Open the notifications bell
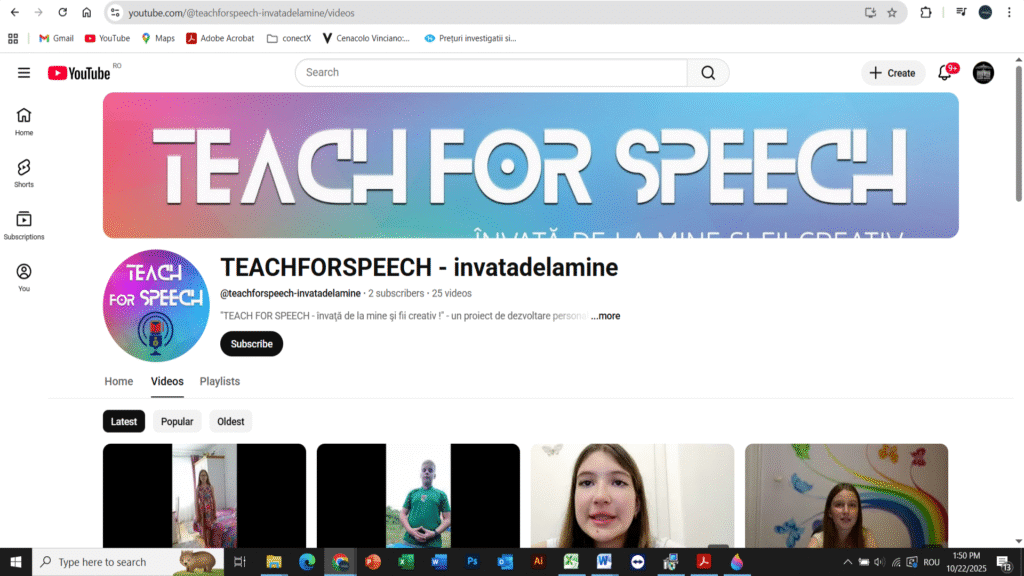Image resolution: width=1024 pixels, height=576 pixels. pos(944,73)
